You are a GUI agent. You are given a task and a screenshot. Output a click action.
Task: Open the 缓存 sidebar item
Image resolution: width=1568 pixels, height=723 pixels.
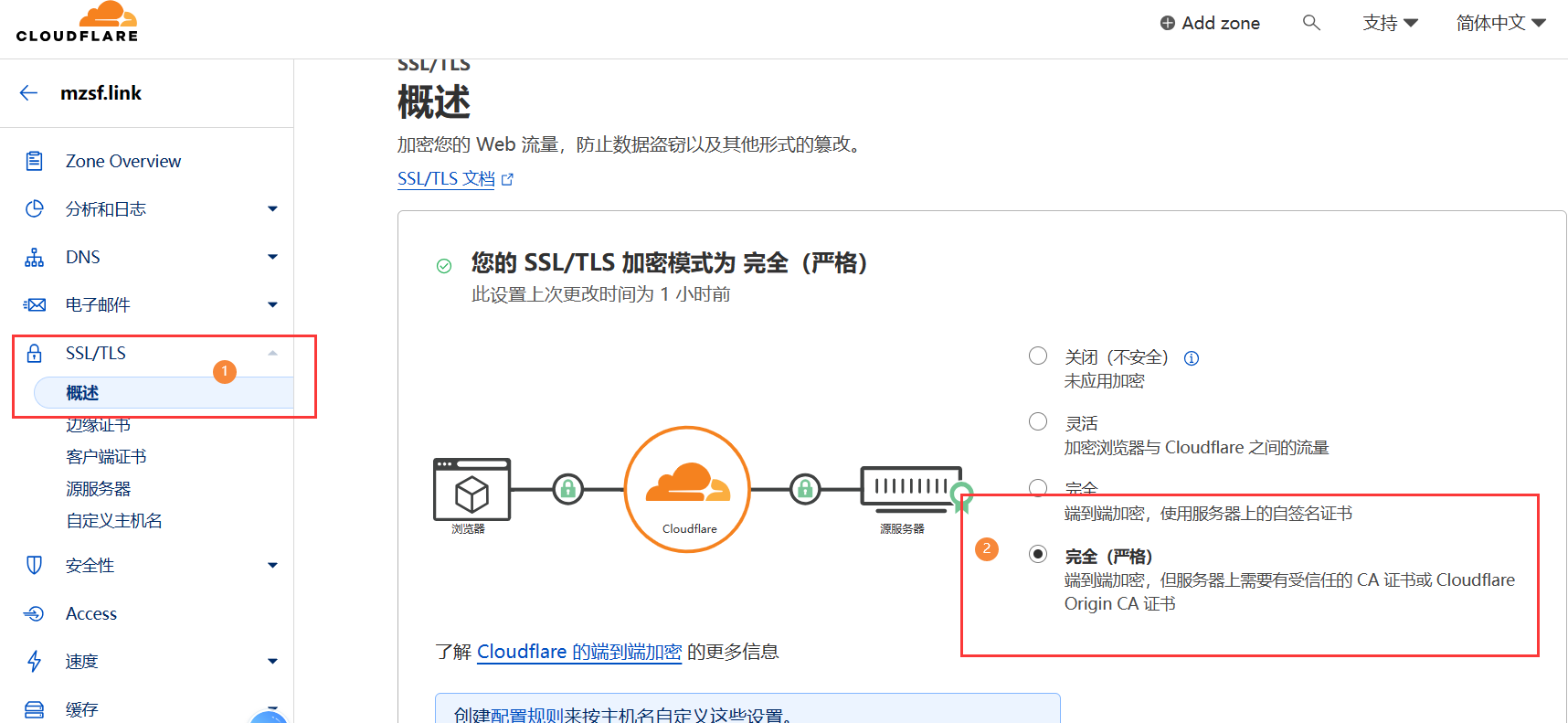[x=82, y=709]
